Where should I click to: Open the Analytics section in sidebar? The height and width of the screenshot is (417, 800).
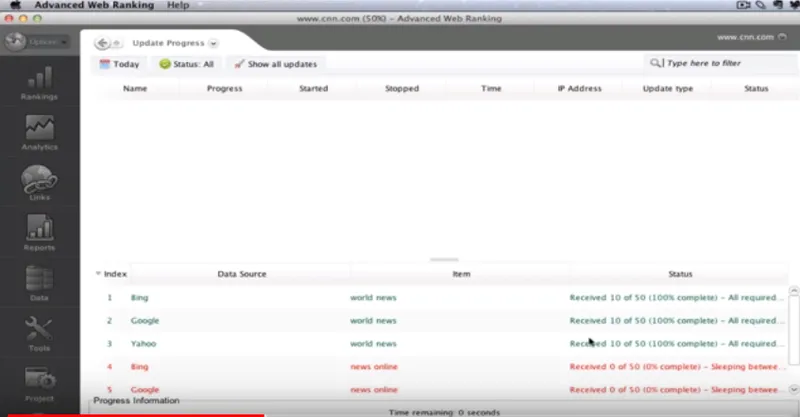pyautogui.click(x=39, y=132)
